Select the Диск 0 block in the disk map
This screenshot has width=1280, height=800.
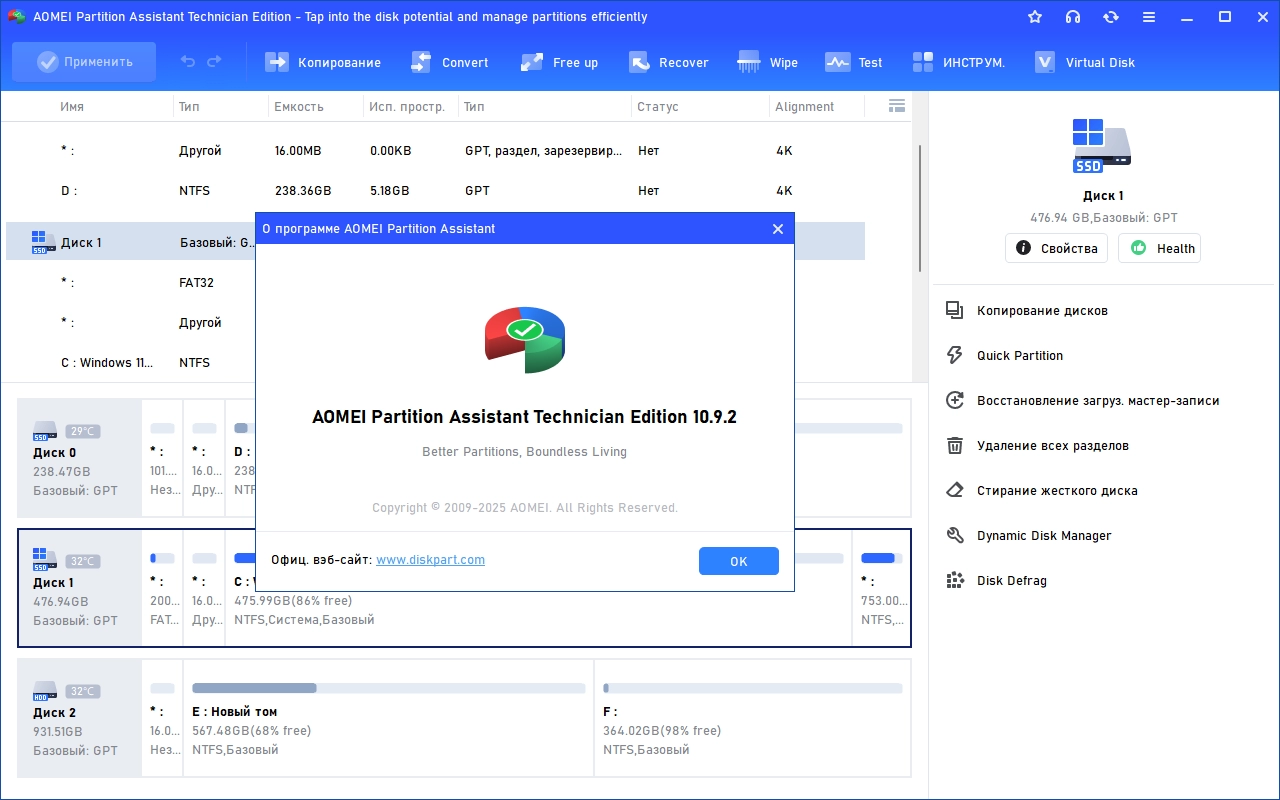(x=80, y=458)
